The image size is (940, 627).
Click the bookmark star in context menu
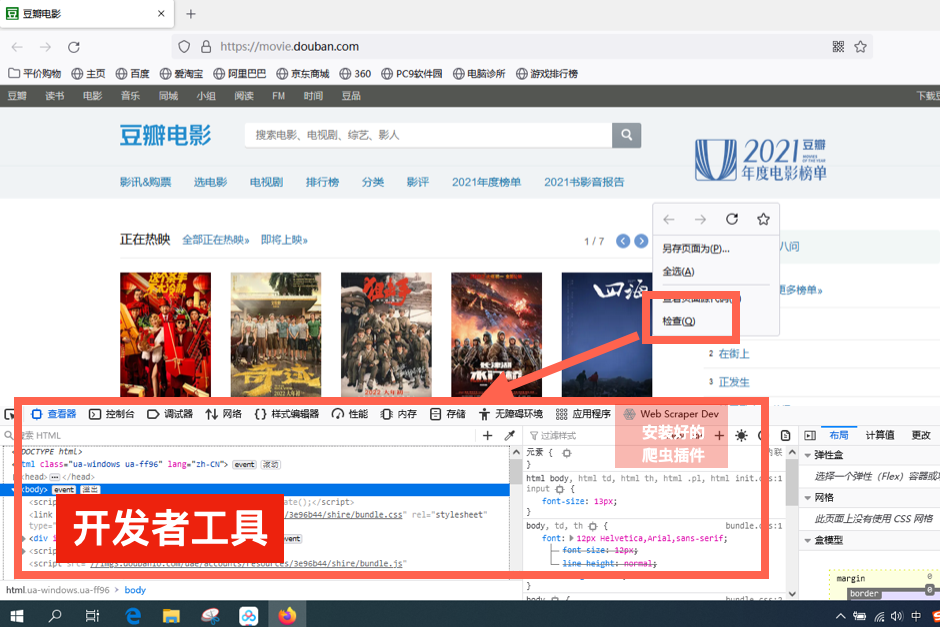[763, 219]
